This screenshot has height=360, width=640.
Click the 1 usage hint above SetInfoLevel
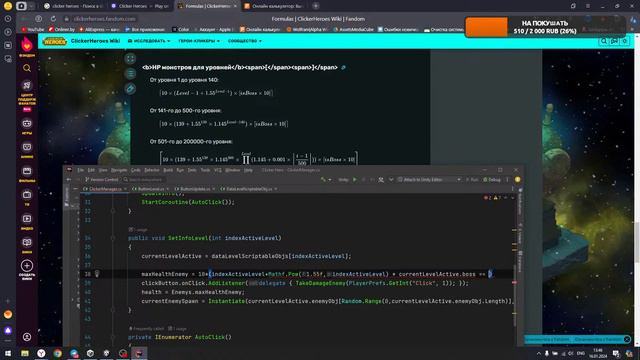[x=138, y=230]
